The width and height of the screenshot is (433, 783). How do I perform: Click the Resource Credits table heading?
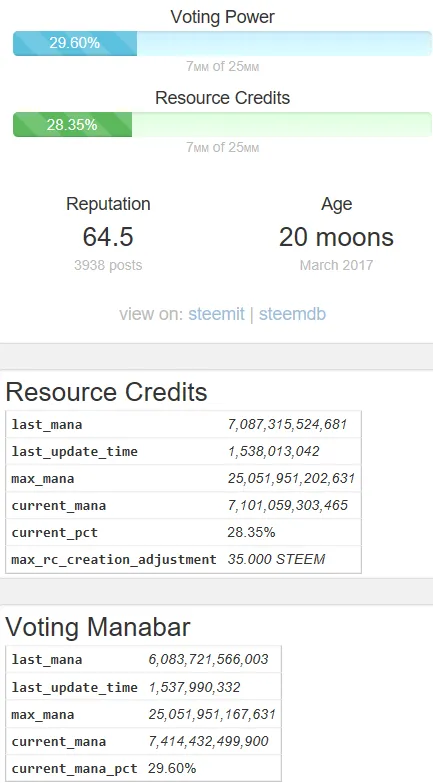coord(106,392)
